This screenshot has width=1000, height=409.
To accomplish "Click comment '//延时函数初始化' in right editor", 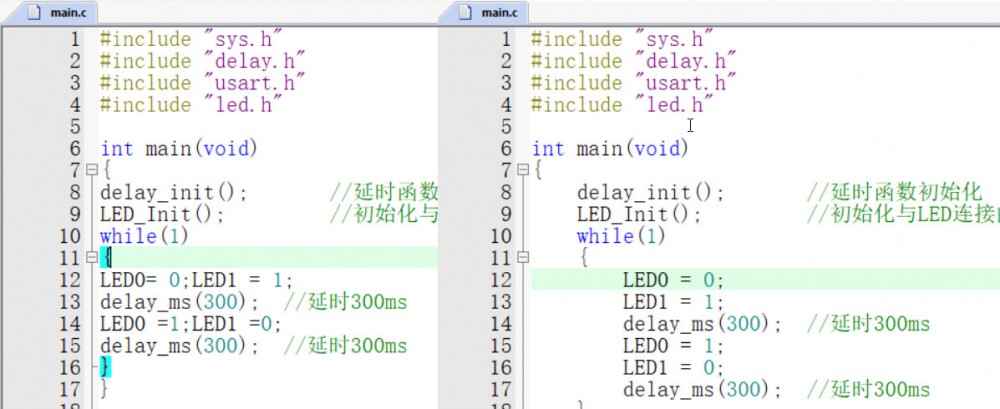I will (x=894, y=192).
